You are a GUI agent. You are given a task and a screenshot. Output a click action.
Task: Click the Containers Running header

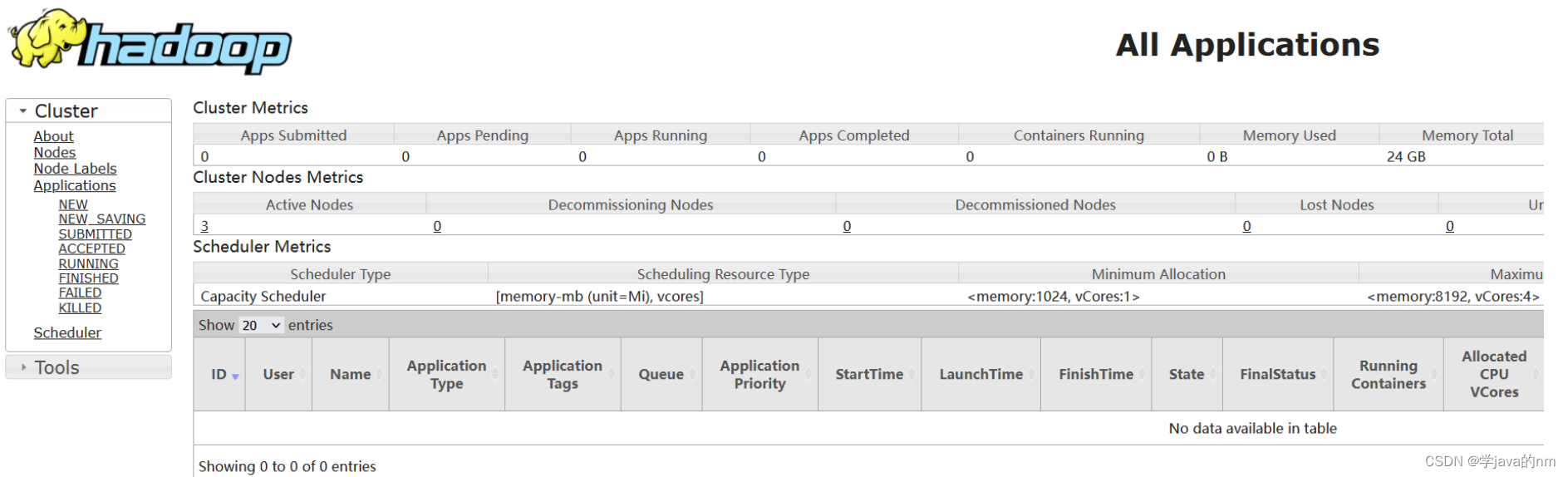pos(1079,135)
